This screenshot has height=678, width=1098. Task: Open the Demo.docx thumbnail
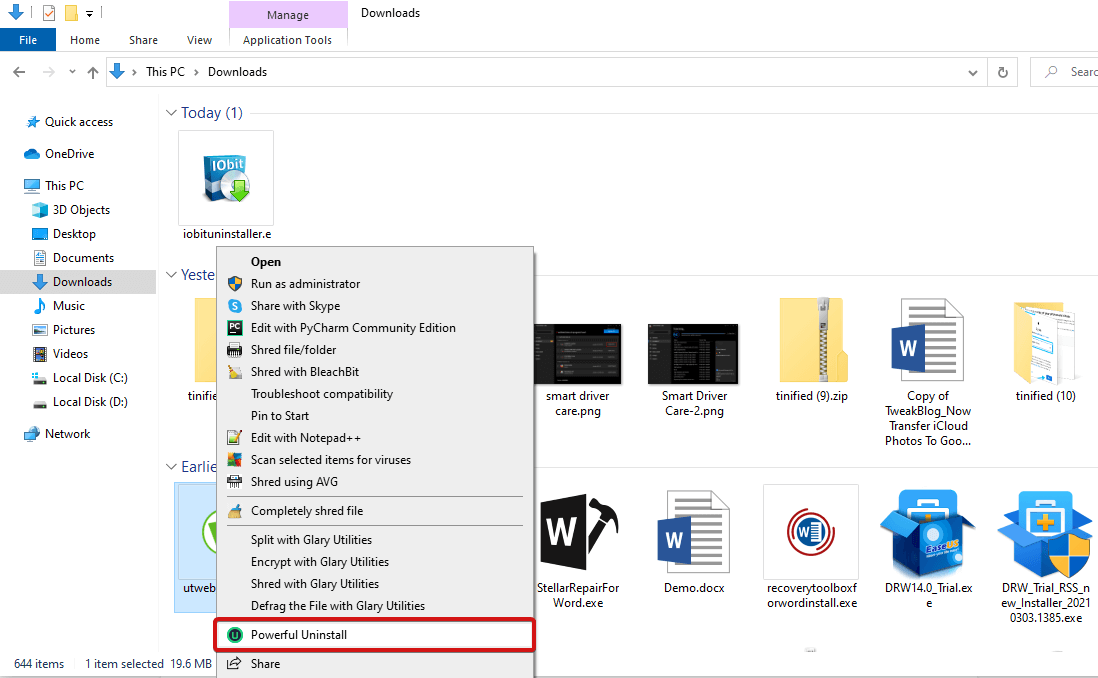click(693, 531)
